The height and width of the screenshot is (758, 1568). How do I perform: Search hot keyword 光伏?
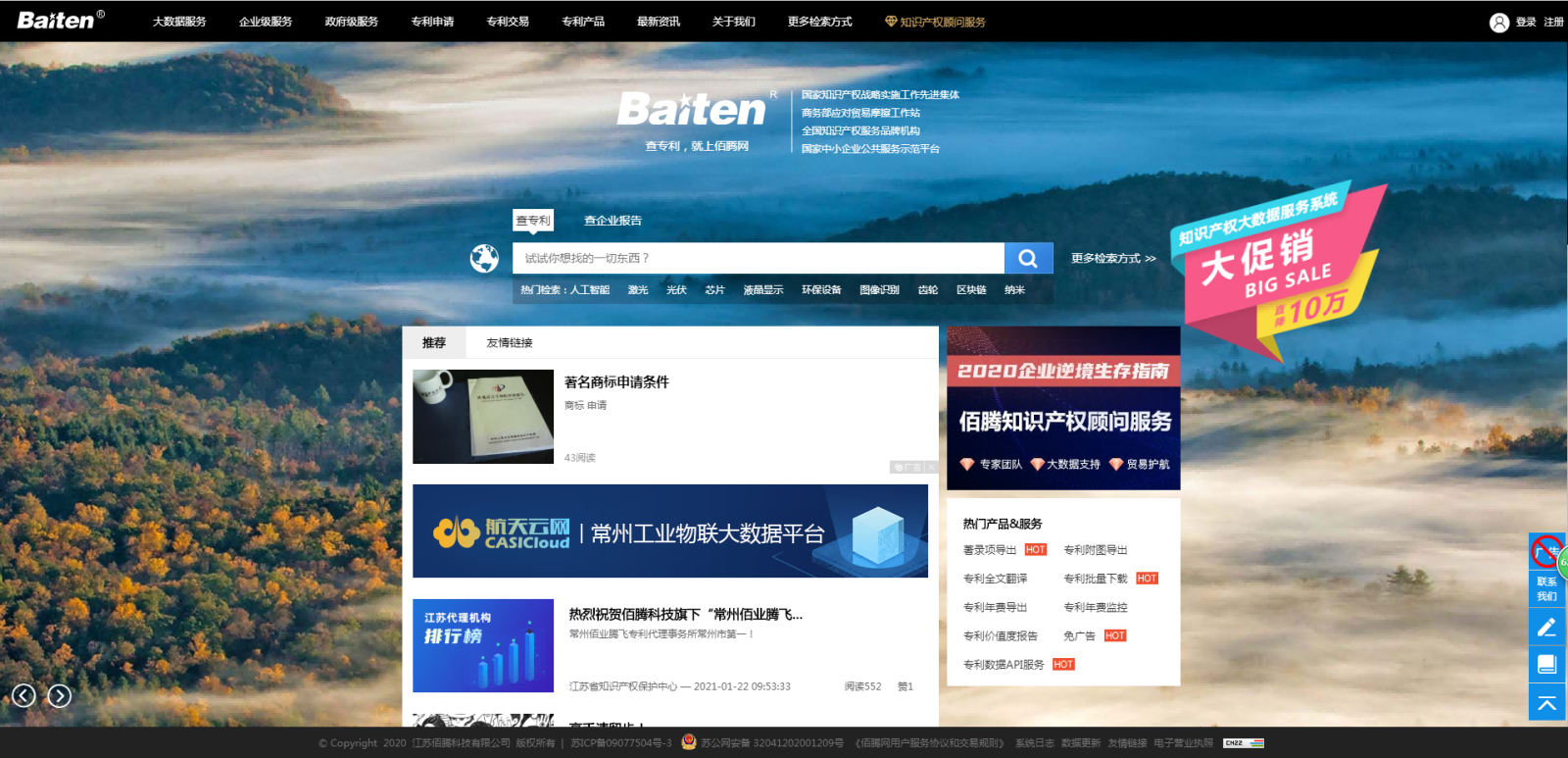[676, 290]
